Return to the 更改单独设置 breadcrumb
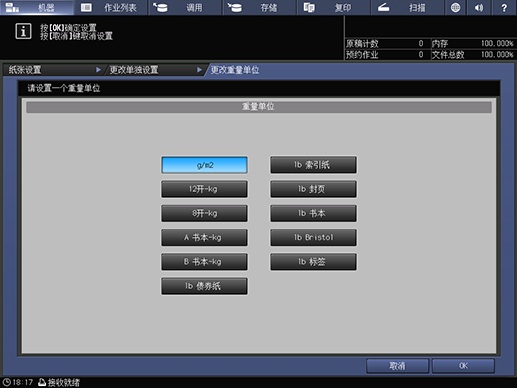 click(x=155, y=70)
